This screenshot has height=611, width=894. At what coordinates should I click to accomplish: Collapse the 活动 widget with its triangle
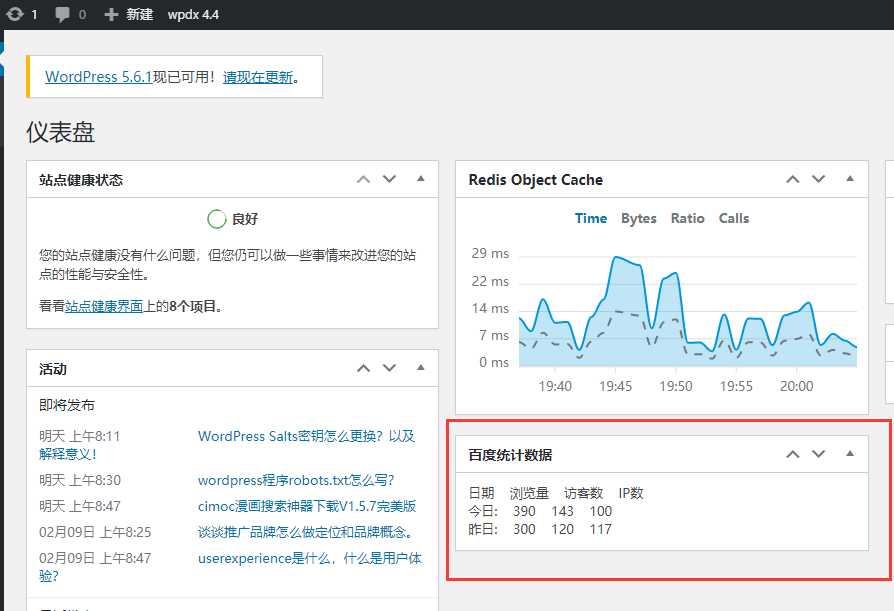pos(420,367)
